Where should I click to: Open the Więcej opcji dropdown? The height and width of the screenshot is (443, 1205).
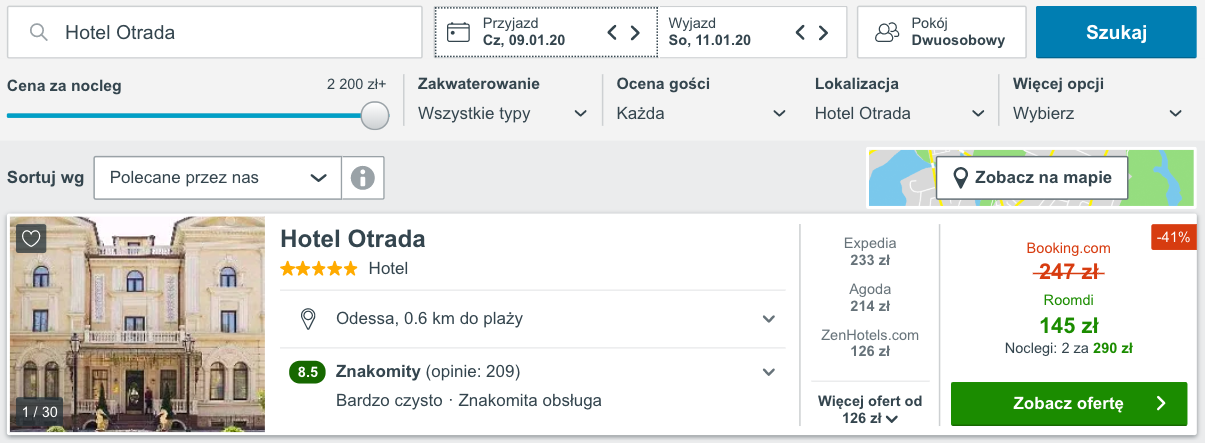click(x=1097, y=113)
